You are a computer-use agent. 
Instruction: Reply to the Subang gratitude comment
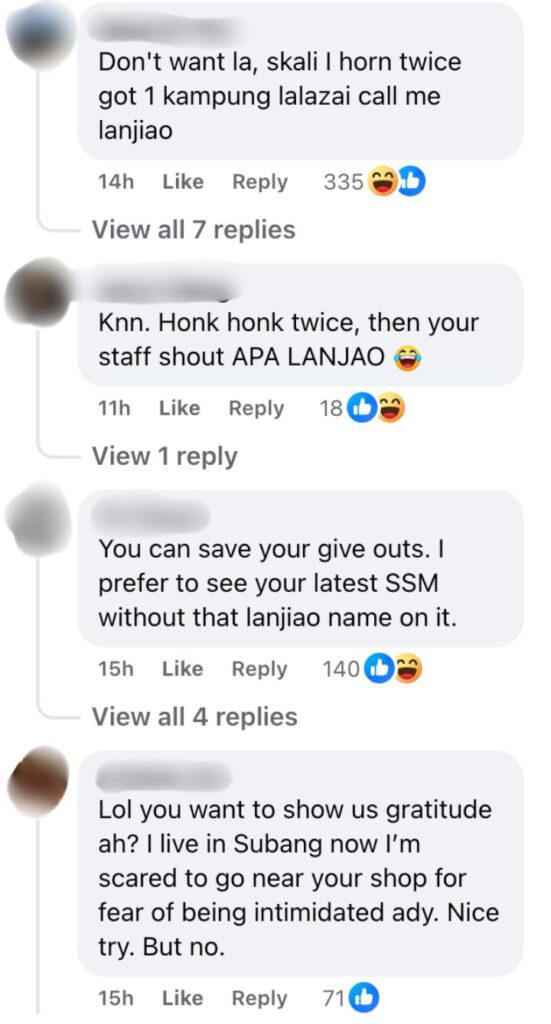(x=260, y=998)
